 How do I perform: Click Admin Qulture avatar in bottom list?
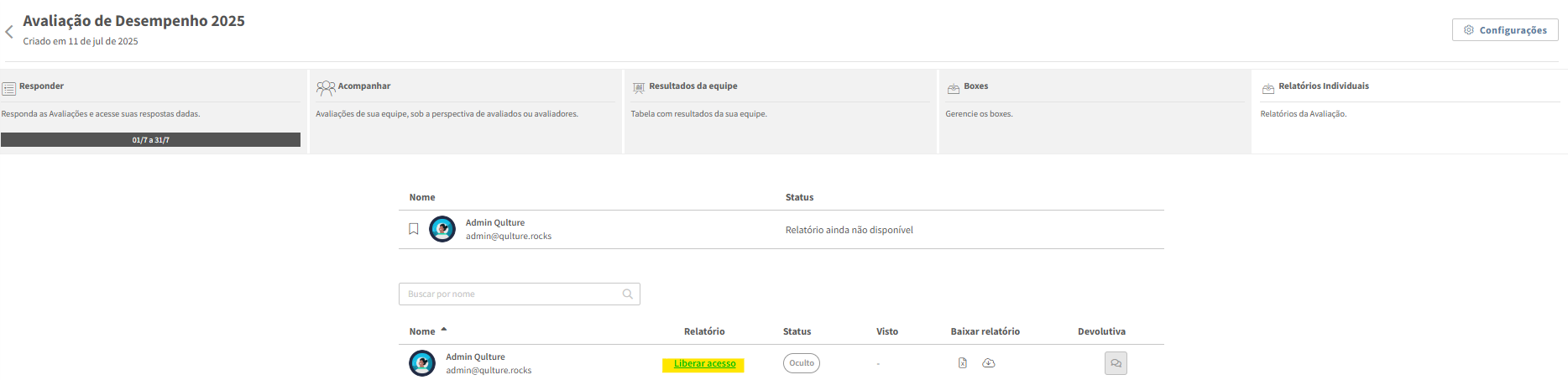pyautogui.click(x=422, y=363)
